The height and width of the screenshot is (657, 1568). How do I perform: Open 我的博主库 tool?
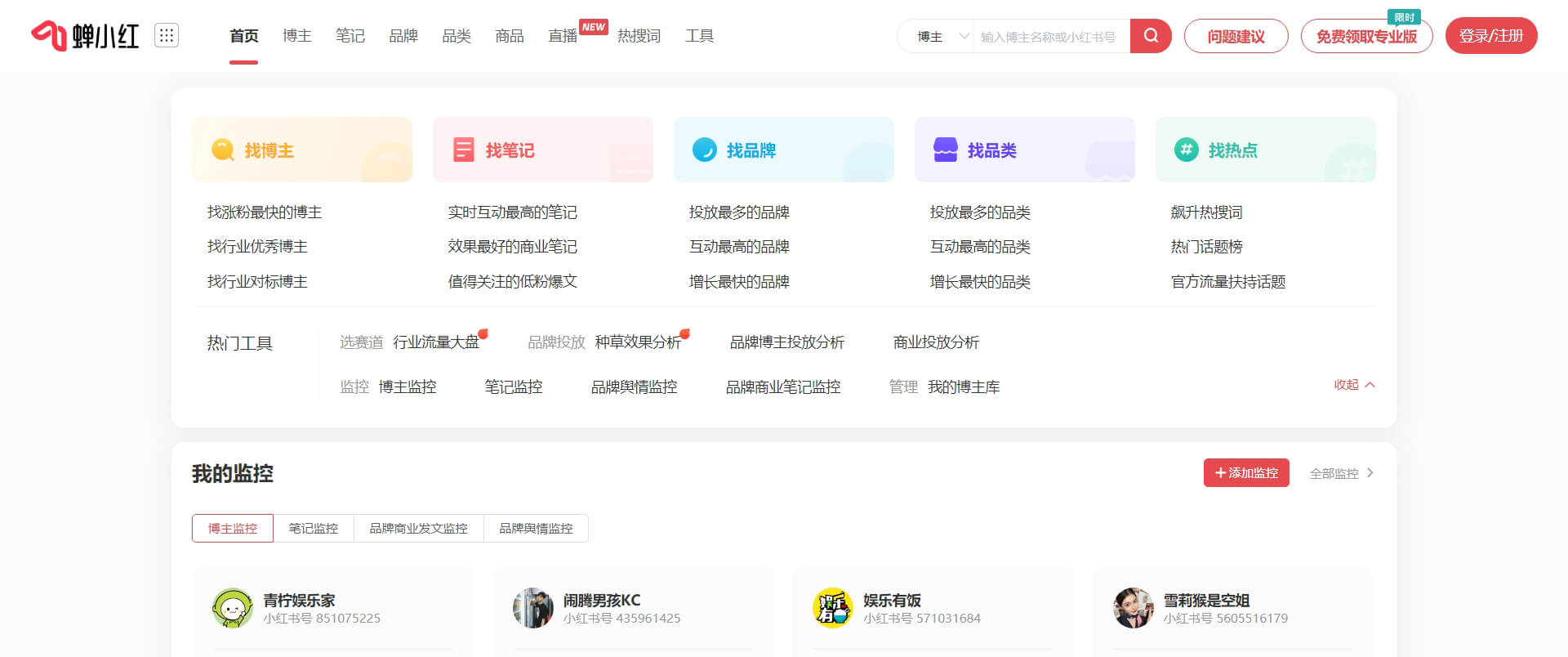(964, 387)
